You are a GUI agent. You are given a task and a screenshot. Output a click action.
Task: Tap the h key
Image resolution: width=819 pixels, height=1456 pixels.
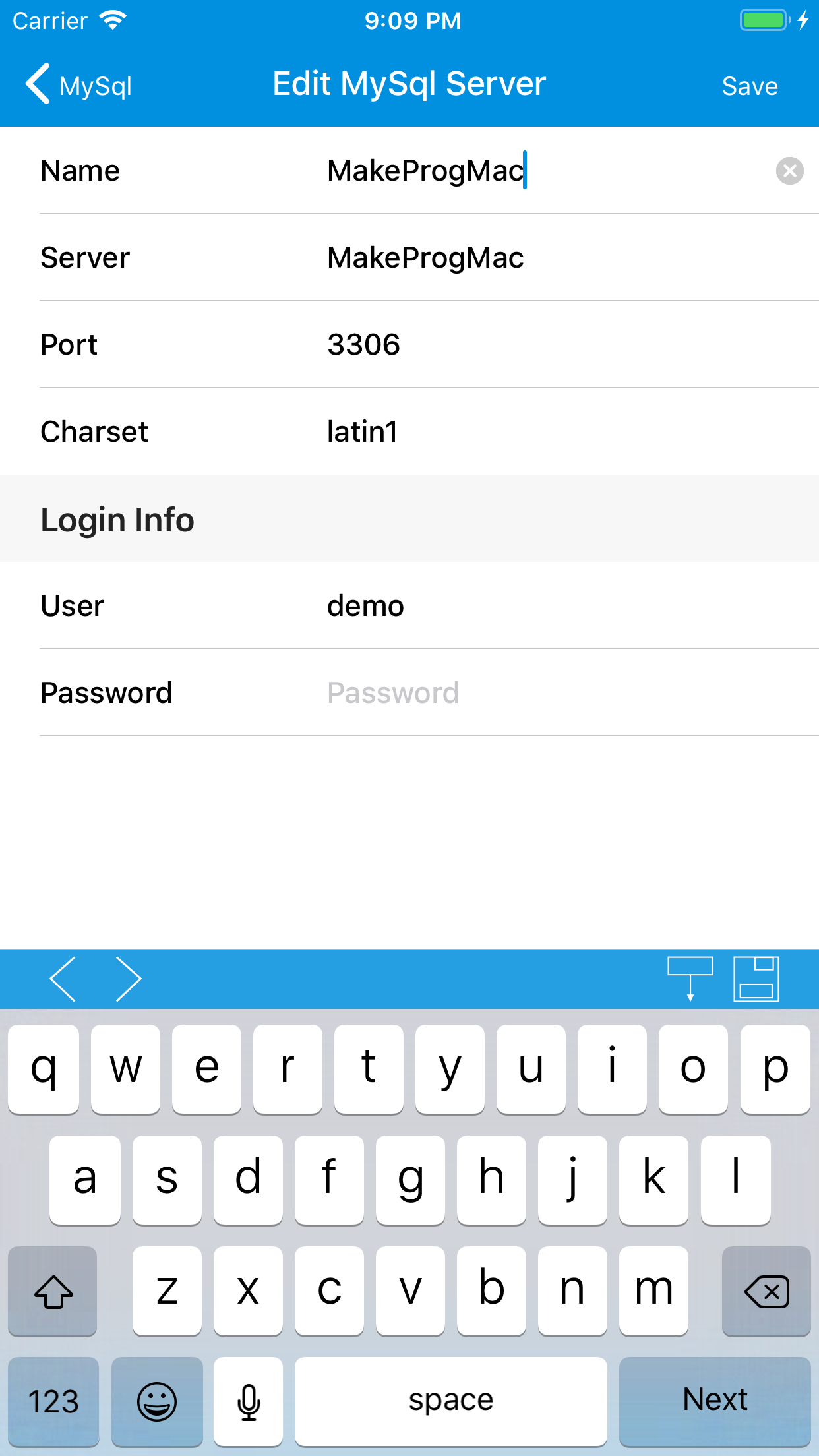click(491, 1180)
